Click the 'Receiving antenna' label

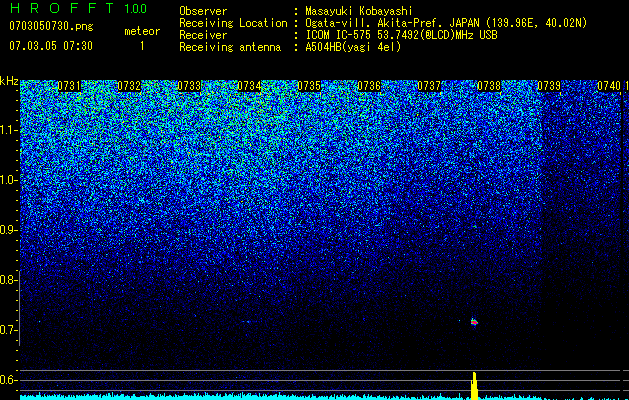pyautogui.click(x=230, y=47)
